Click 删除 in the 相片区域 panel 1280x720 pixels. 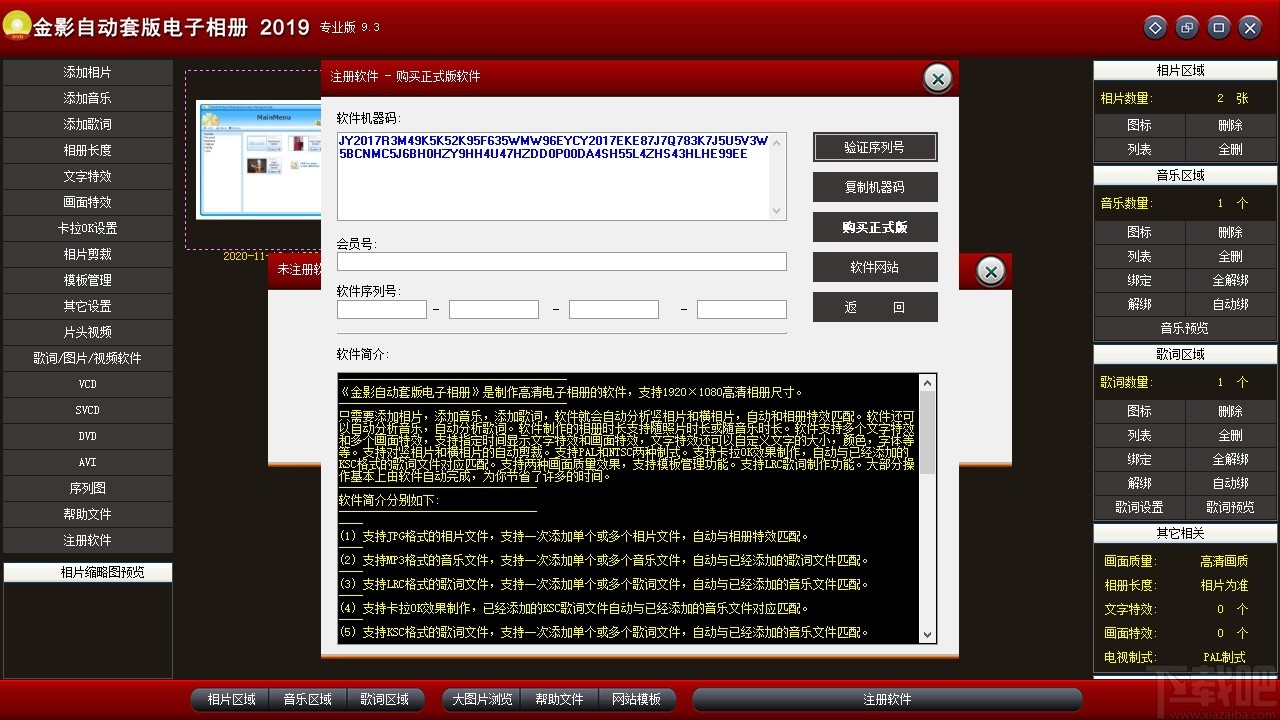pos(1231,126)
